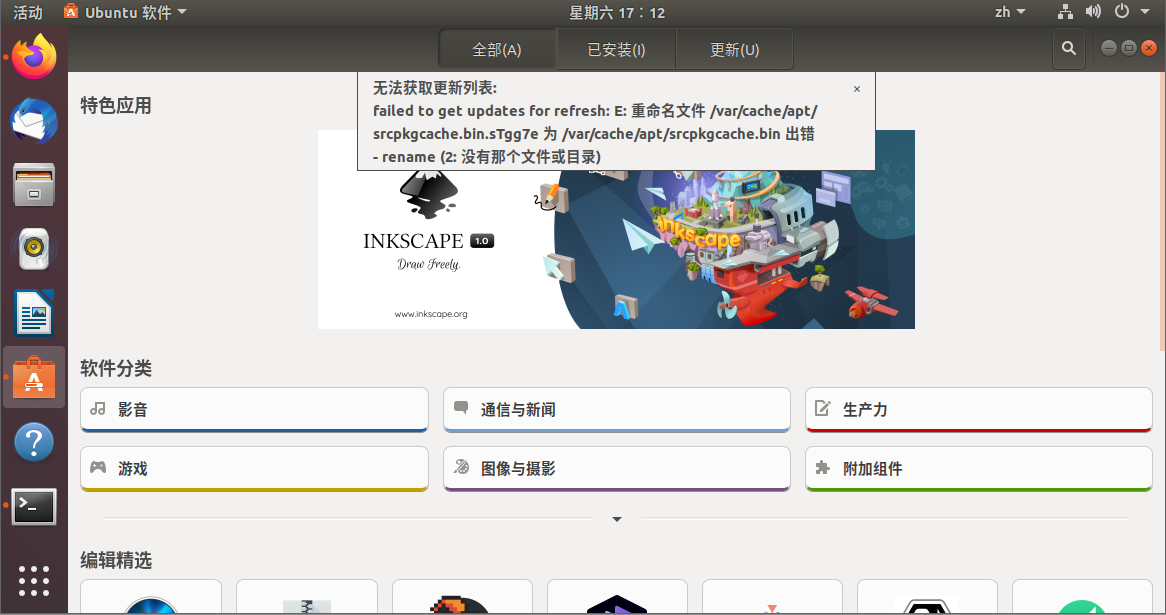Launch Terminal from the dock
Viewport: 1166px width, 615px height.
click(x=34, y=506)
